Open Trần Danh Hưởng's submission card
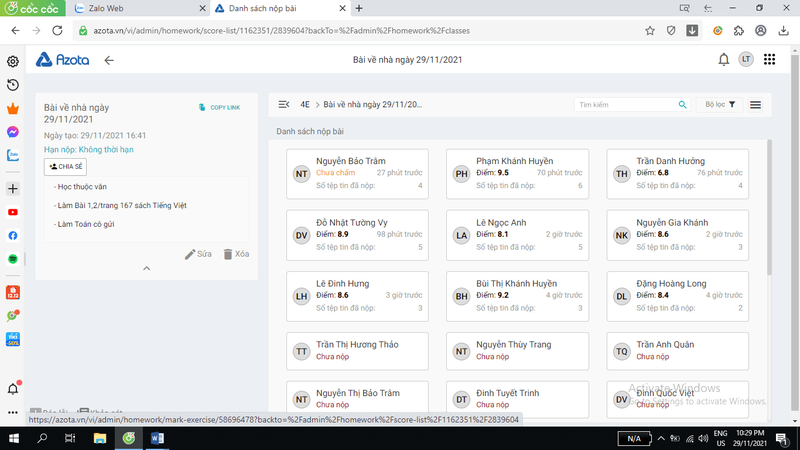Screen dimensions: 800x450 (678, 174)
